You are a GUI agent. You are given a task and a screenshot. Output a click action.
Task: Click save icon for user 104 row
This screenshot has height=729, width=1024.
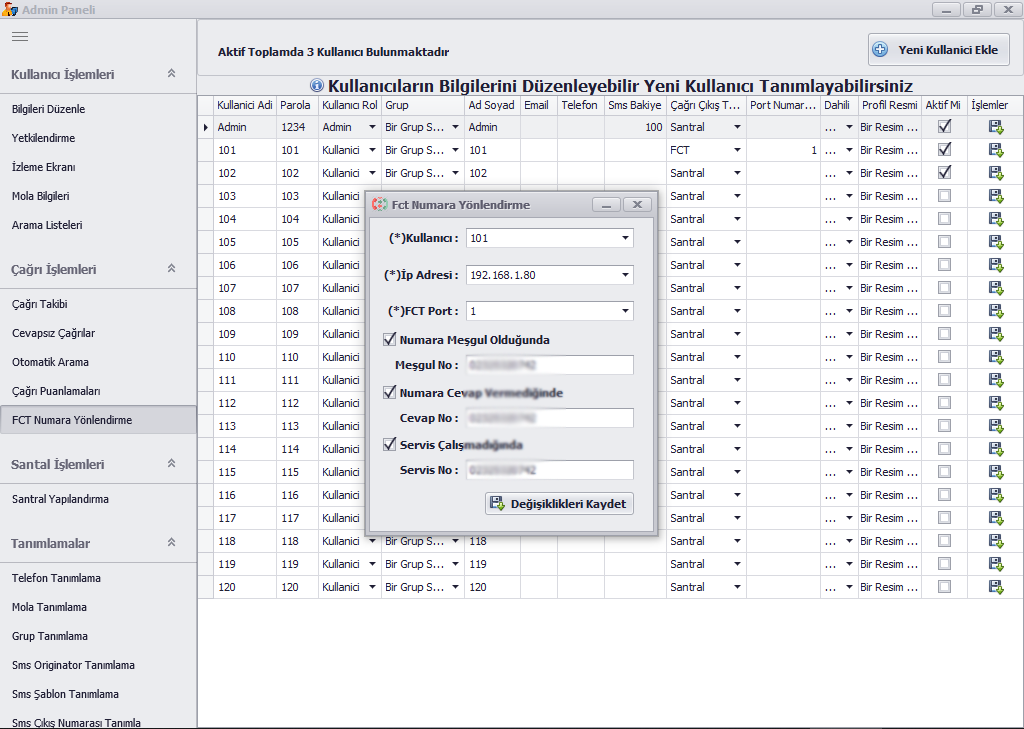(995, 219)
